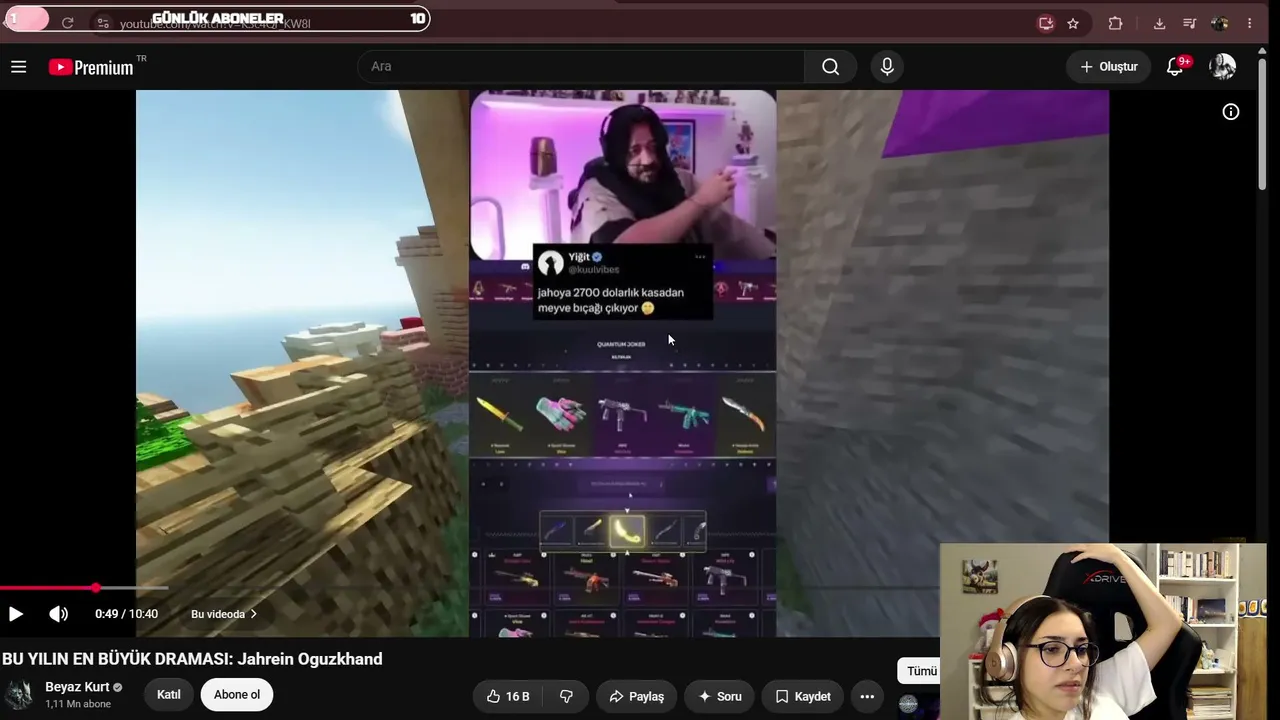Viewport: 1280px width, 720px height.
Task: Open the browser three-dot menu
Action: point(1250,23)
